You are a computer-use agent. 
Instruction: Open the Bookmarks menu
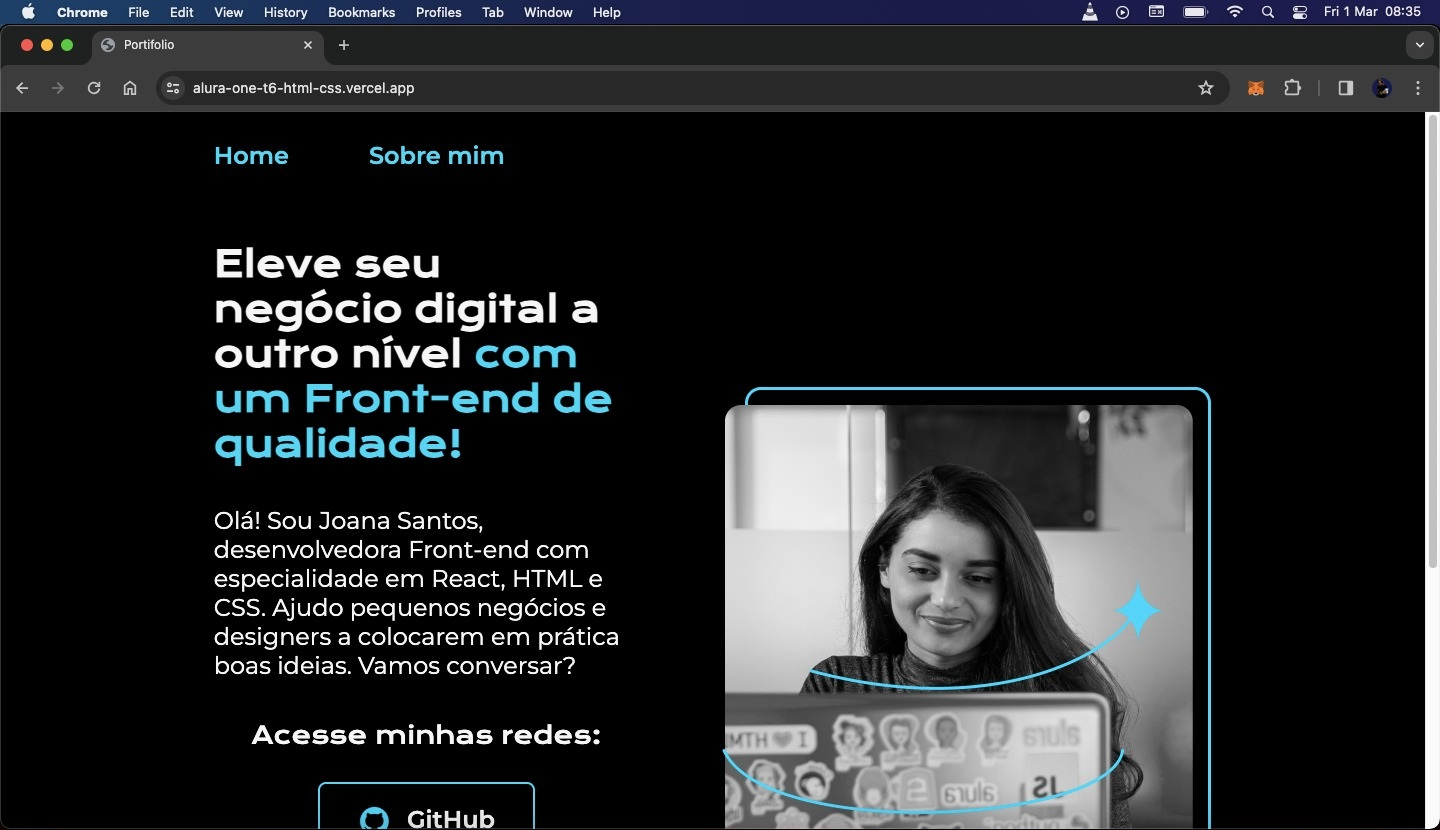[362, 12]
